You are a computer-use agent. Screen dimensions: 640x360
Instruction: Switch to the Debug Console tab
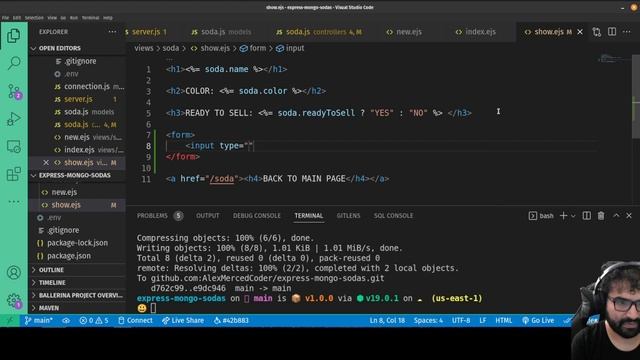pos(257,216)
